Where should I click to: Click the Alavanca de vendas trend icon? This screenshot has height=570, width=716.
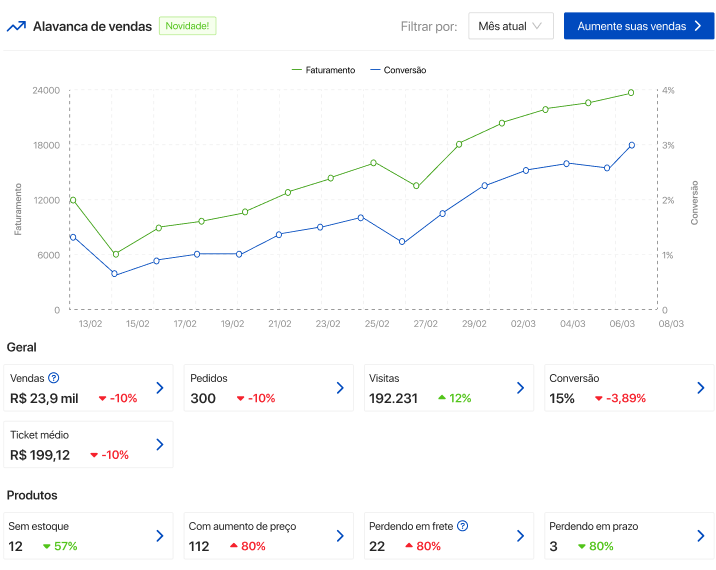tap(16, 26)
